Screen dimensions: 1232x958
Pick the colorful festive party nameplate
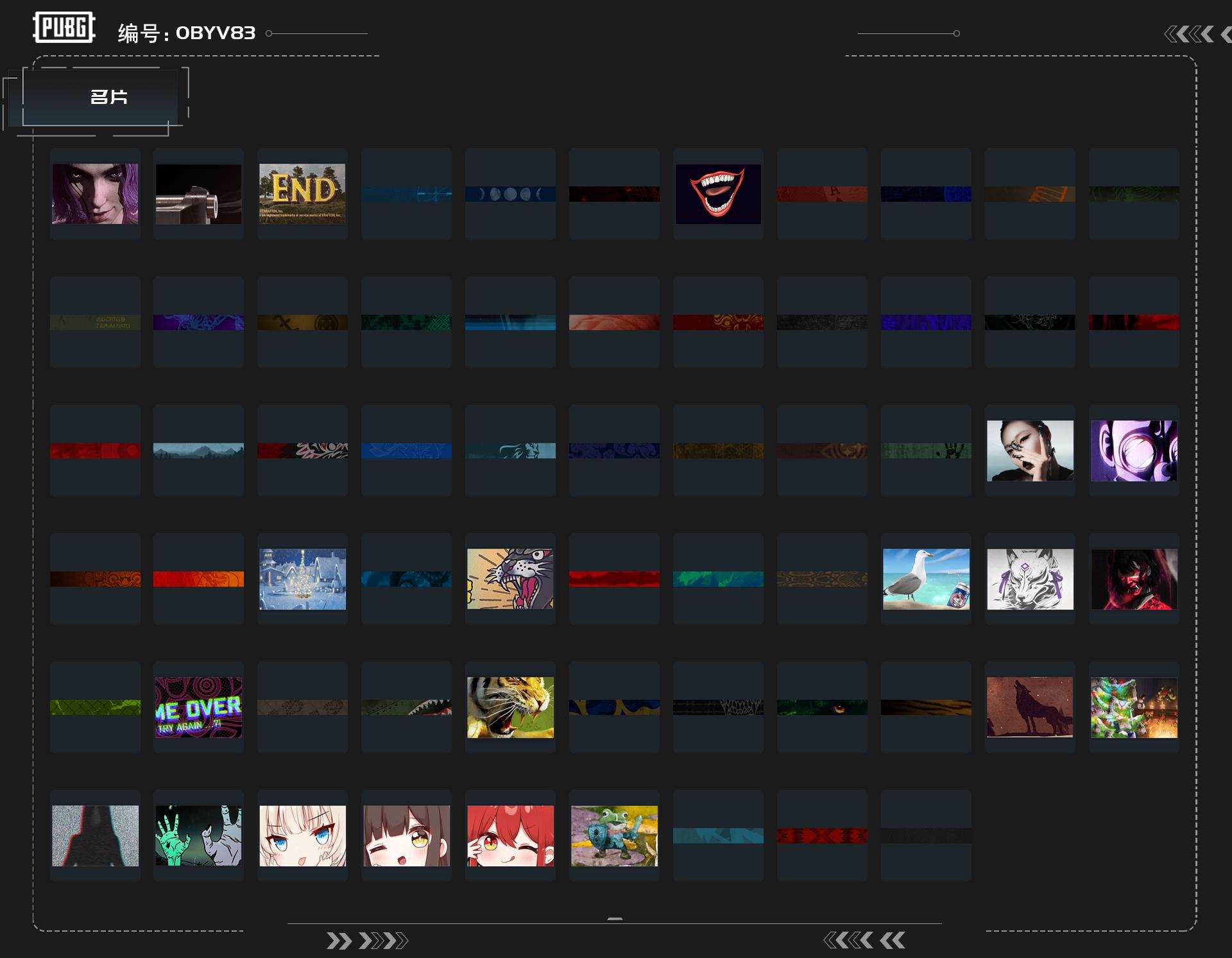[x=1134, y=707]
